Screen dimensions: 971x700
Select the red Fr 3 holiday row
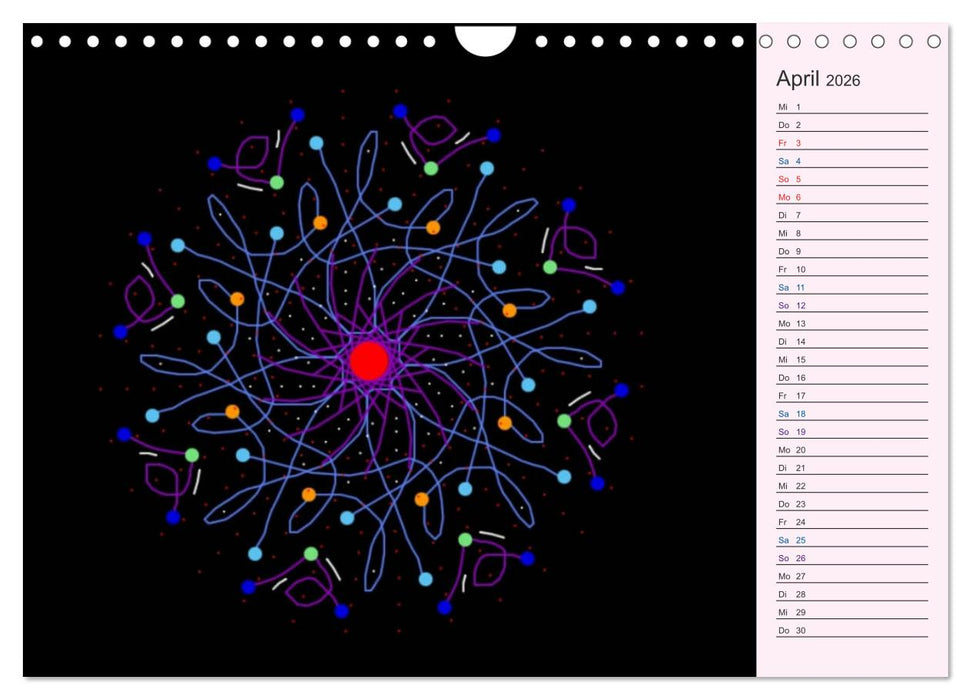tap(851, 143)
